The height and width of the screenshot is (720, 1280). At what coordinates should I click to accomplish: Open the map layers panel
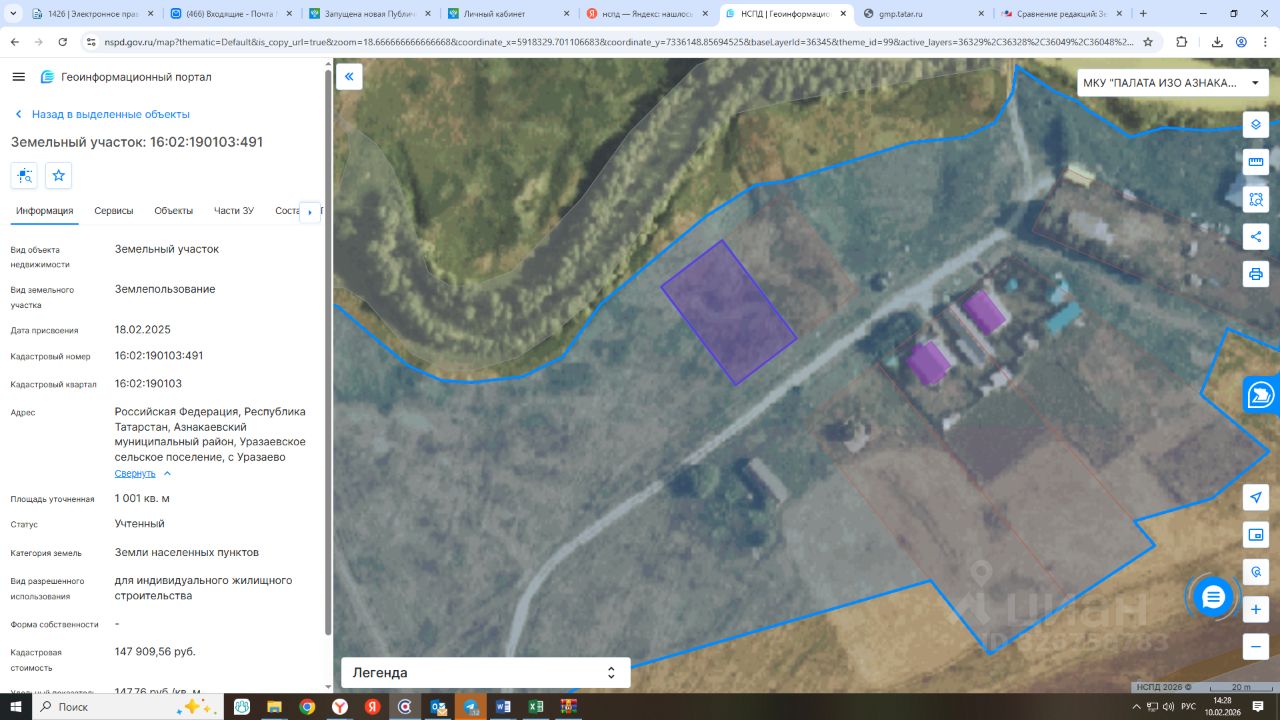tap(1256, 125)
